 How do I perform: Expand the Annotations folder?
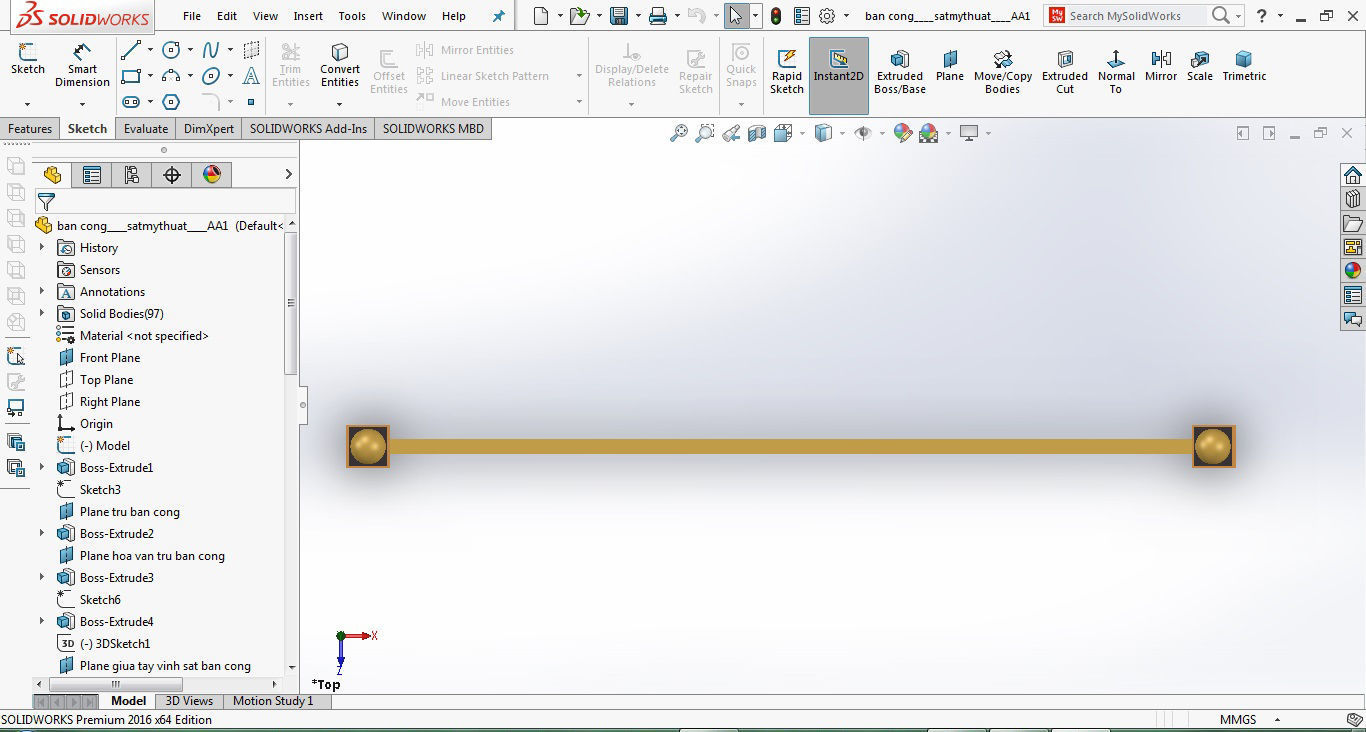click(41, 291)
